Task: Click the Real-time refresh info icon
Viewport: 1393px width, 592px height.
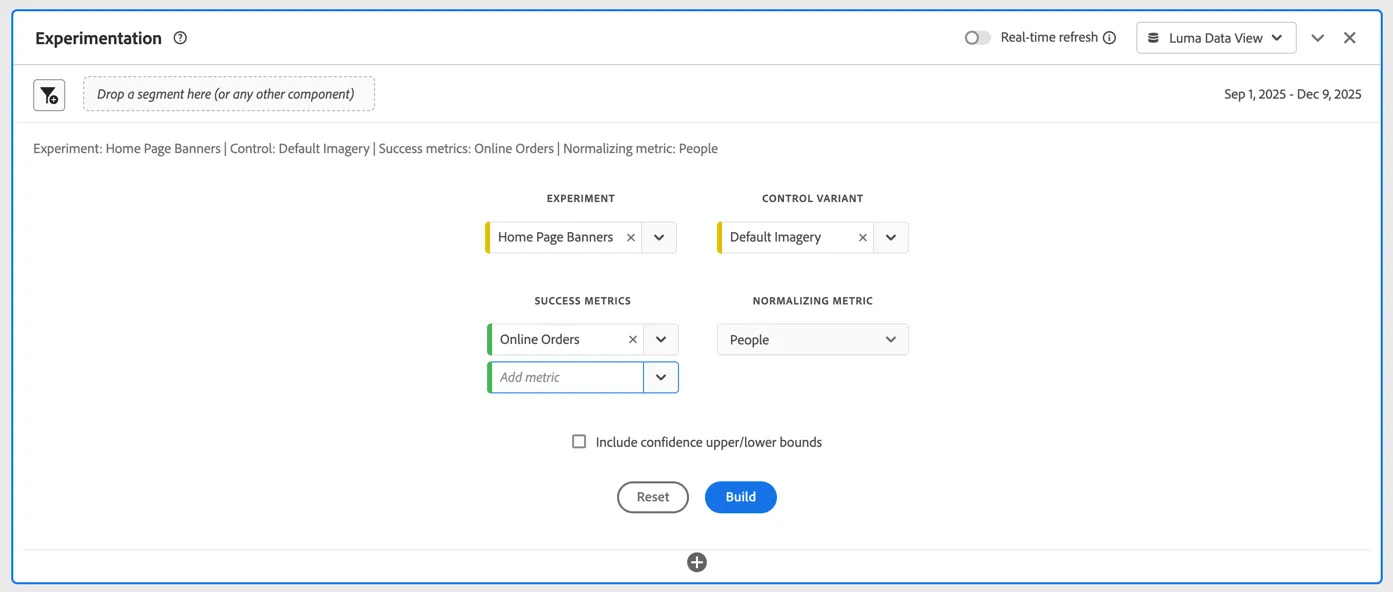Action: [1109, 38]
